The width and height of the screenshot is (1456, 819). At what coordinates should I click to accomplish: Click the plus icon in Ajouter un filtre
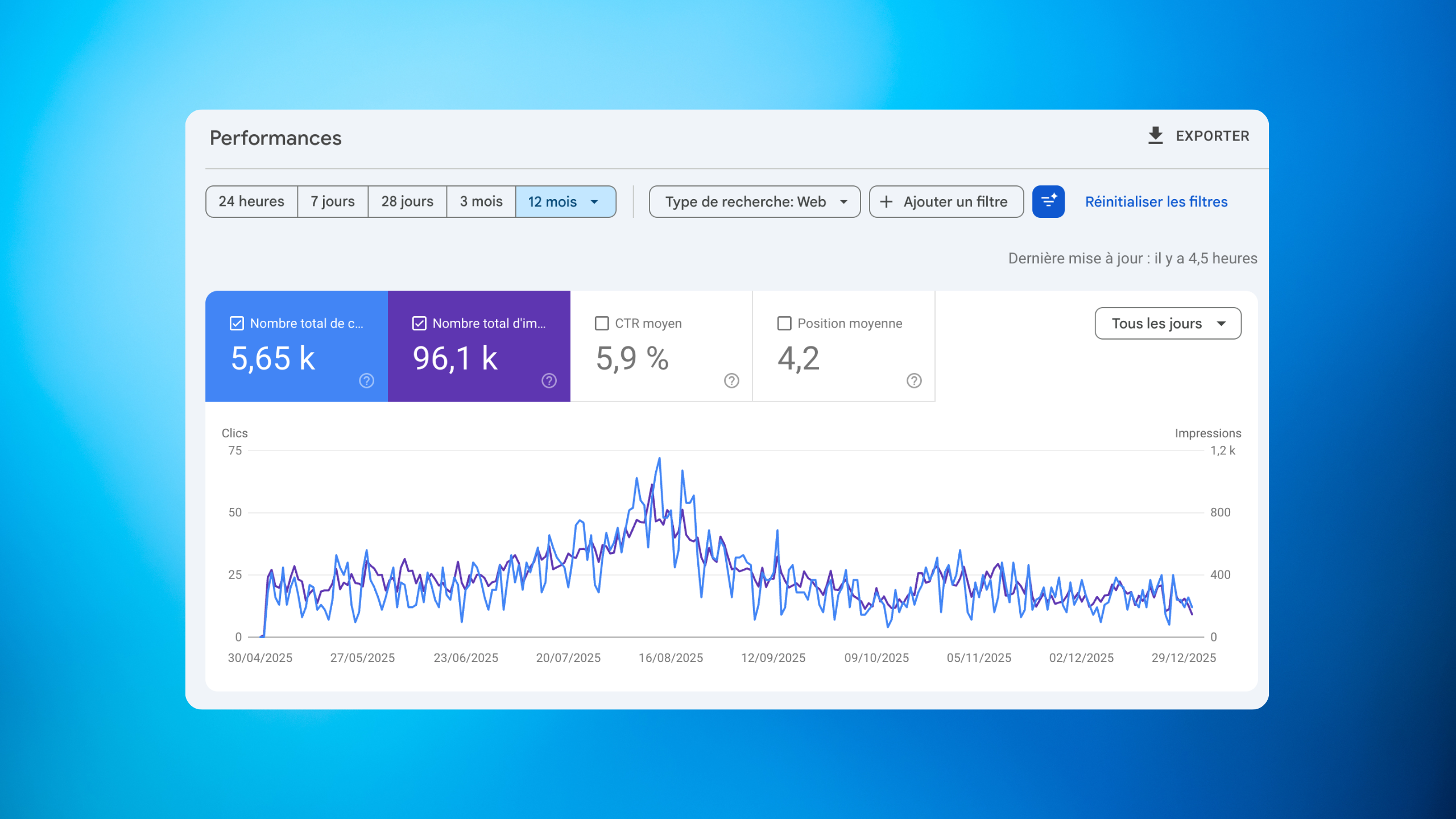887,201
